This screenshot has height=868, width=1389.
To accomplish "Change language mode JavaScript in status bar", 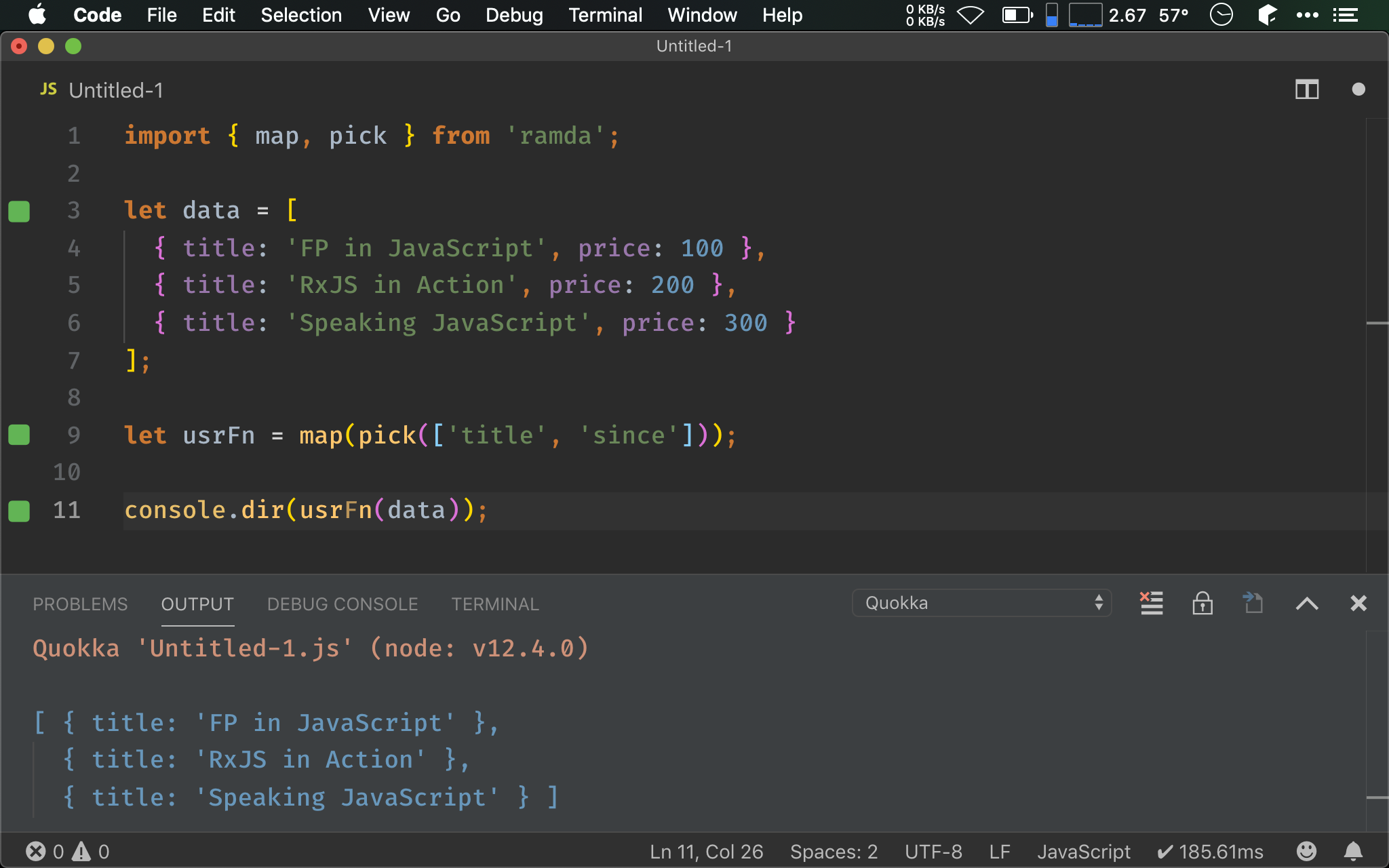I will click(1083, 852).
